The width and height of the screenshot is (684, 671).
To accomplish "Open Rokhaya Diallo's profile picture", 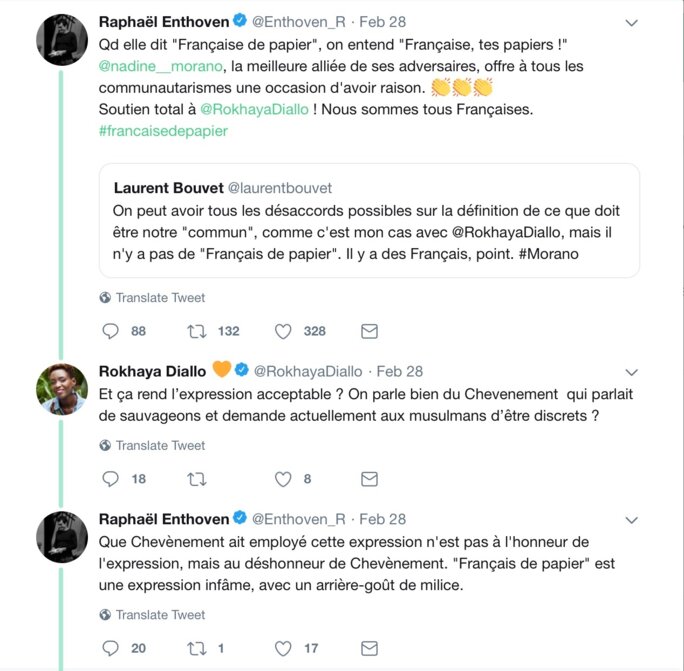I will [62, 388].
